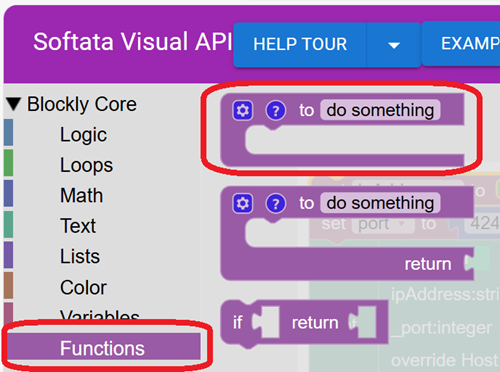This screenshot has height=372, width=500.
Task: Click question mark on return procedure block
Action: click(276, 203)
